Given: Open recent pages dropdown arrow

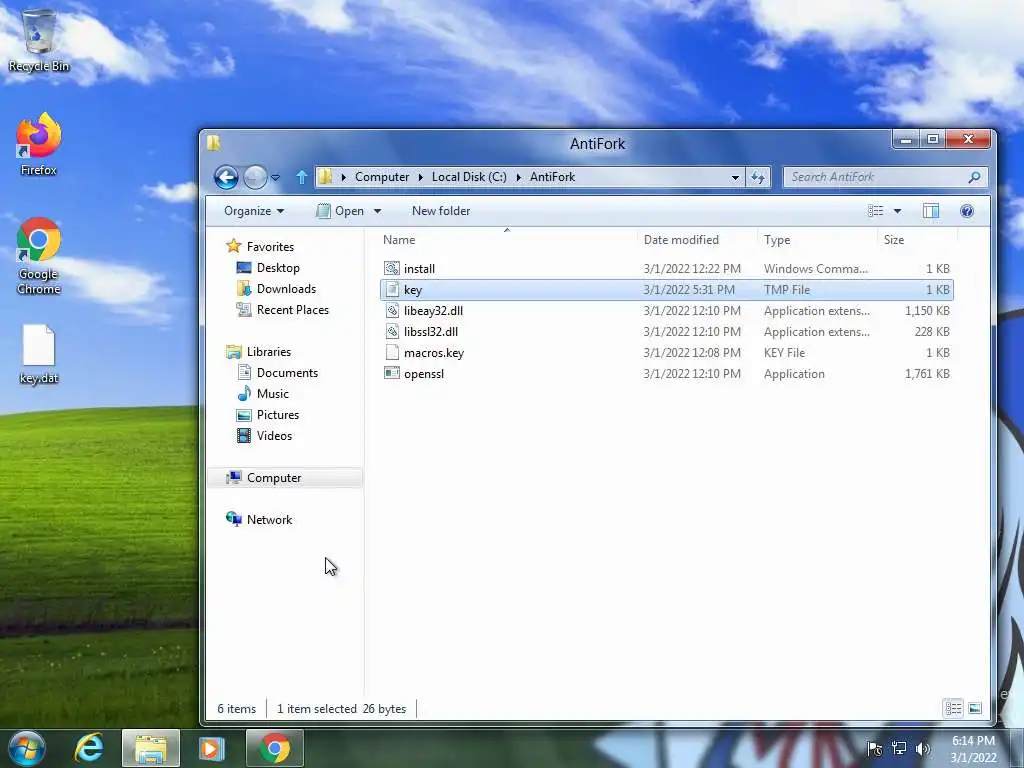Looking at the screenshot, I should 276,178.
